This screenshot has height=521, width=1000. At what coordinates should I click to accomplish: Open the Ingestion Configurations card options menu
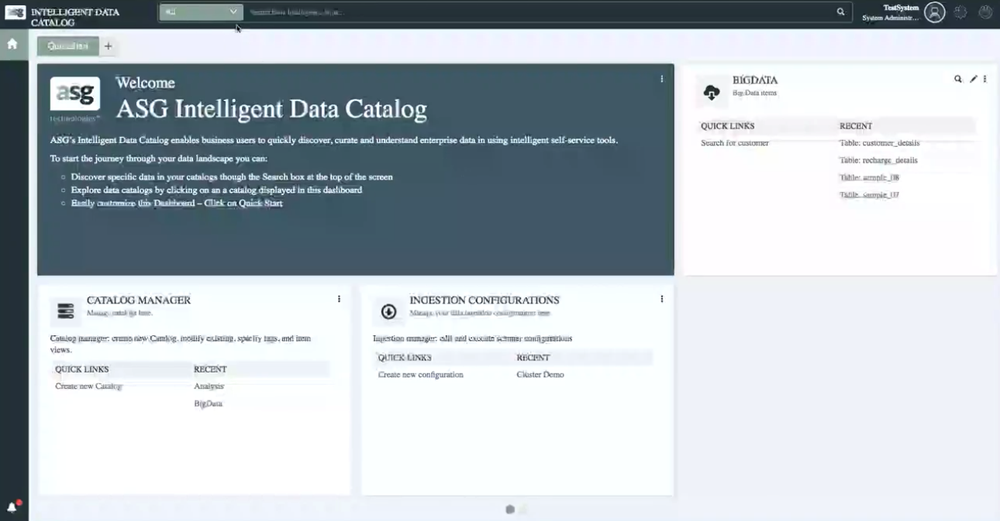click(x=661, y=298)
